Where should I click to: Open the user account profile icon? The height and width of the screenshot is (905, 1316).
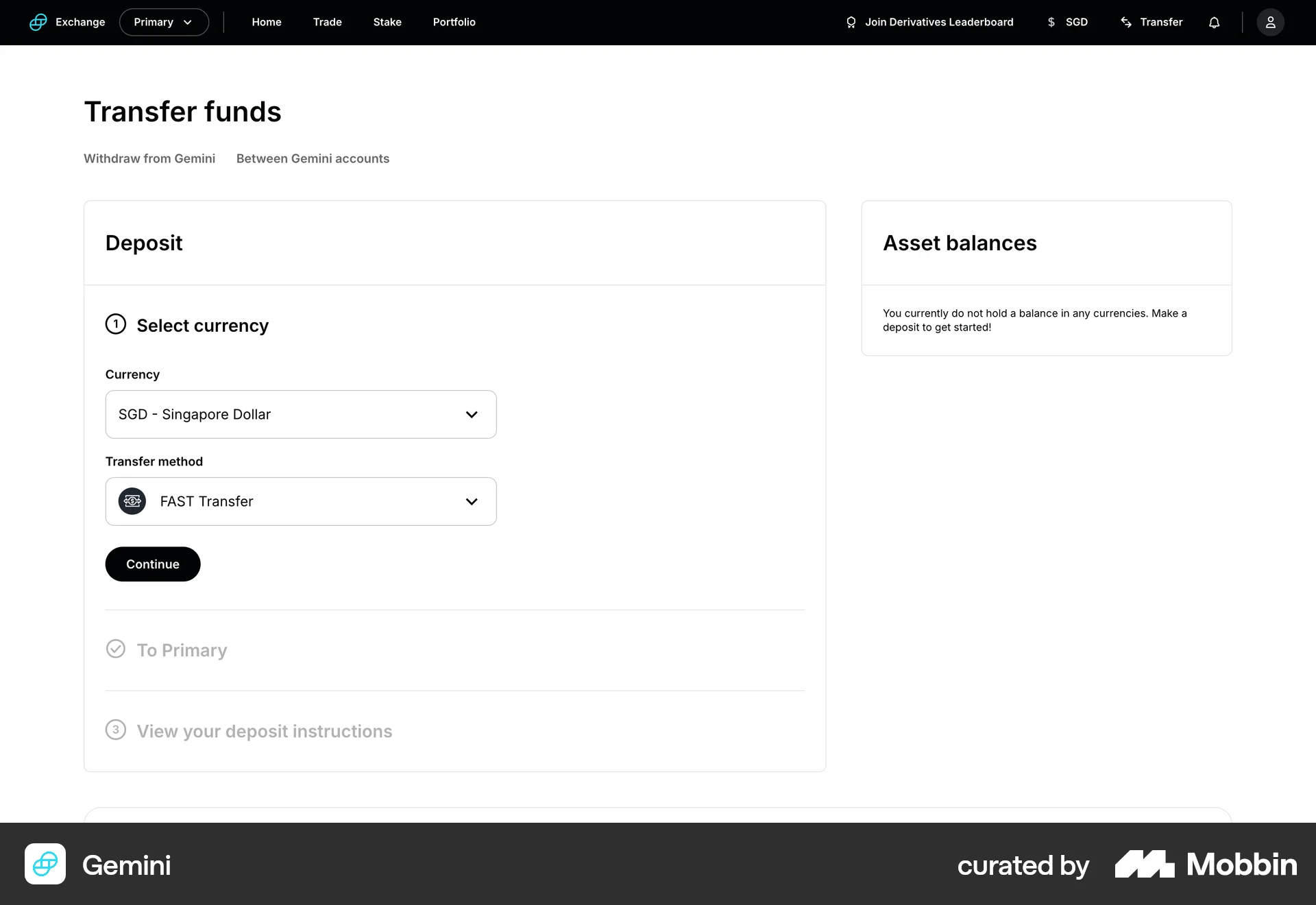pyautogui.click(x=1271, y=22)
